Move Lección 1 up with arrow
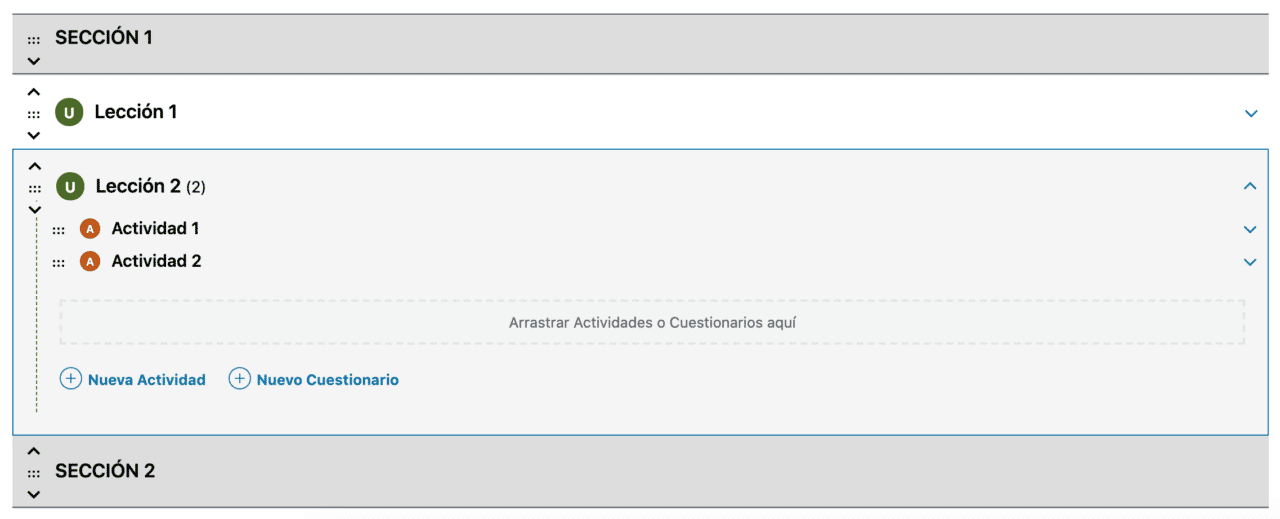Image resolution: width=1280 pixels, height=519 pixels. [x=34, y=92]
